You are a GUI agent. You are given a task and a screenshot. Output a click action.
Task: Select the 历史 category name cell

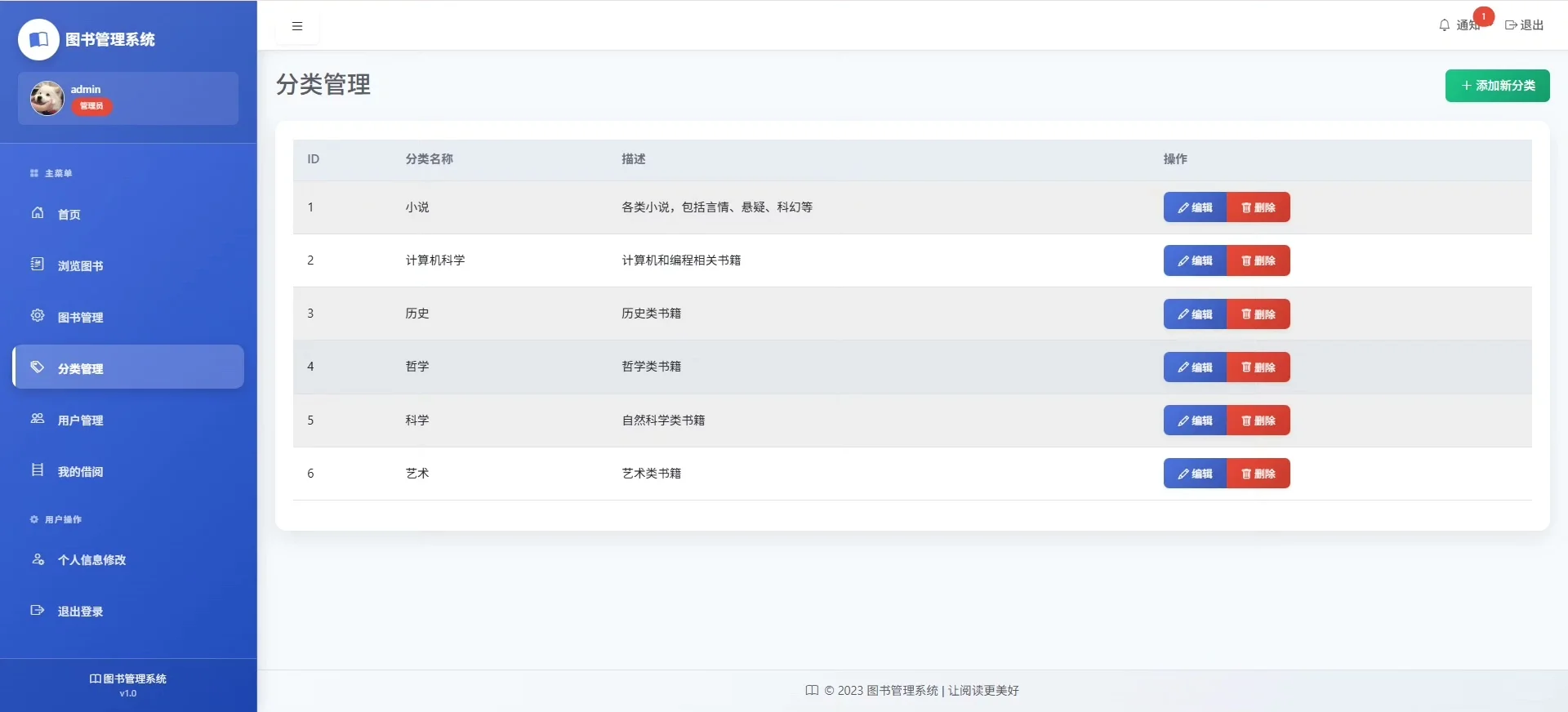tap(417, 314)
